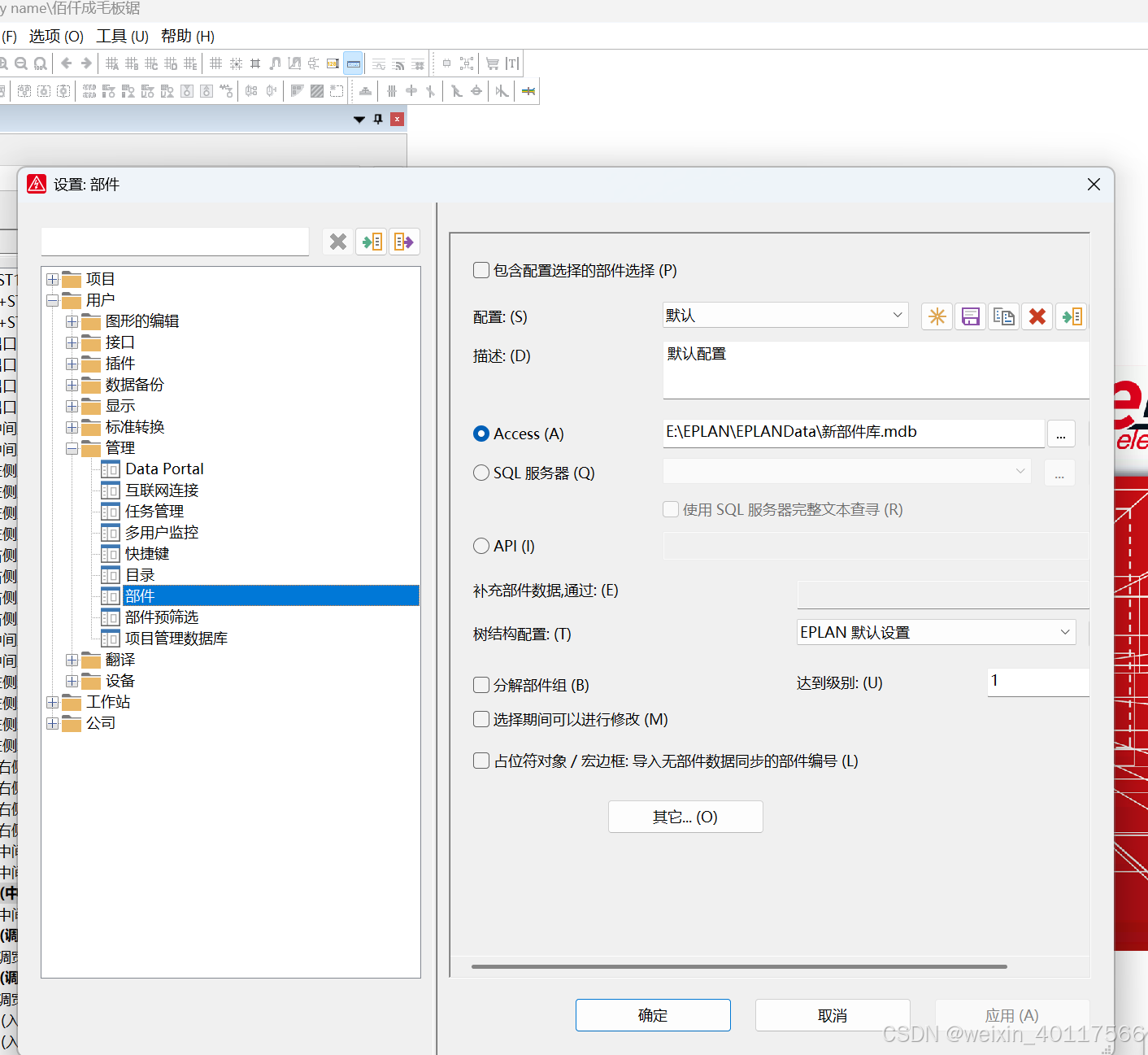Open the SQL 服务器 dropdown list
This screenshot has width=1148, height=1055.
[x=847, y=471]
